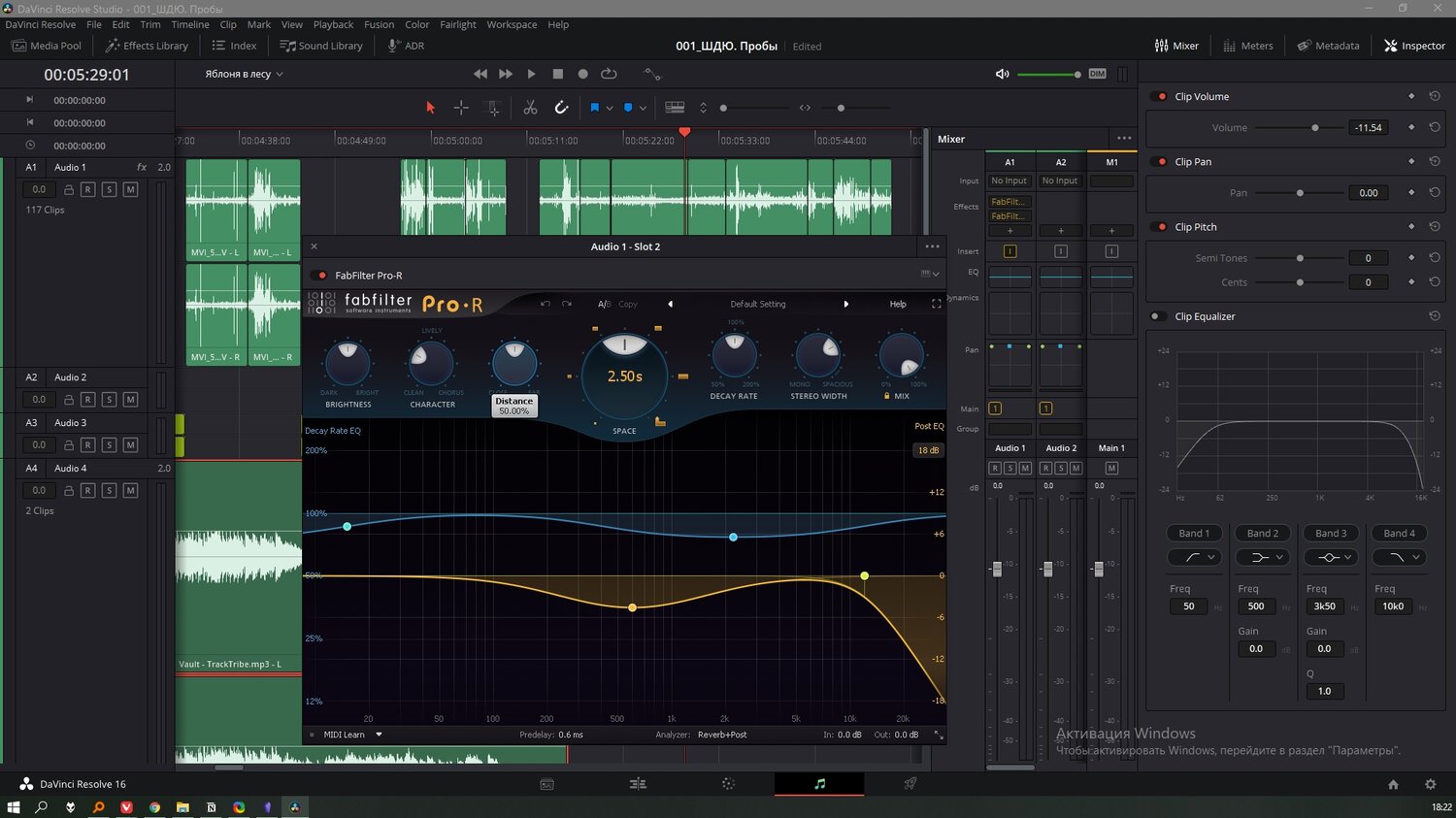Open the Sound Library
Screen dimensions: 1456x818
[x=321, y=46]
